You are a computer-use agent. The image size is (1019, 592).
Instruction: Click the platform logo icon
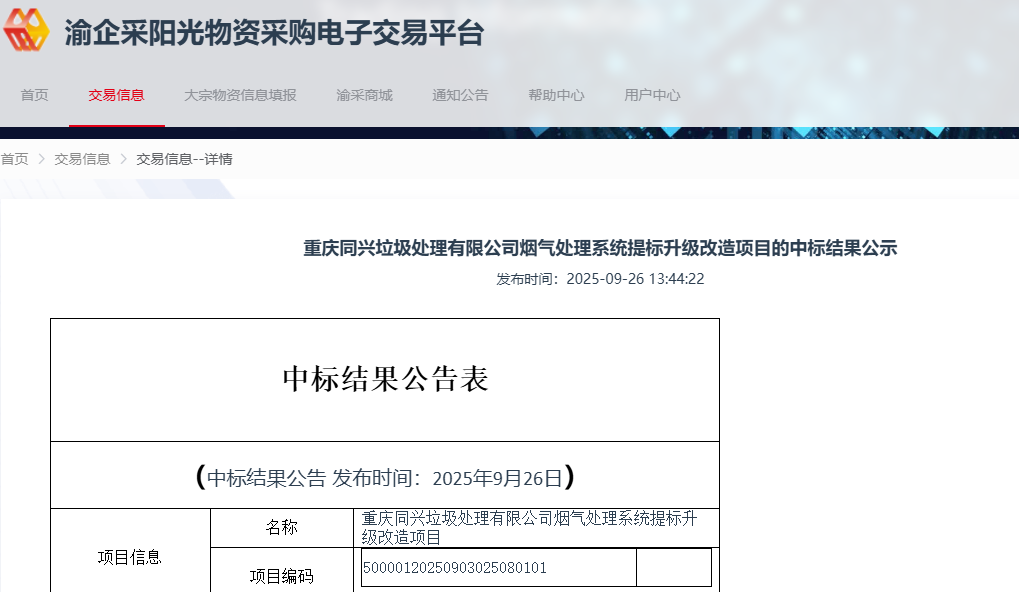(27, 32)
